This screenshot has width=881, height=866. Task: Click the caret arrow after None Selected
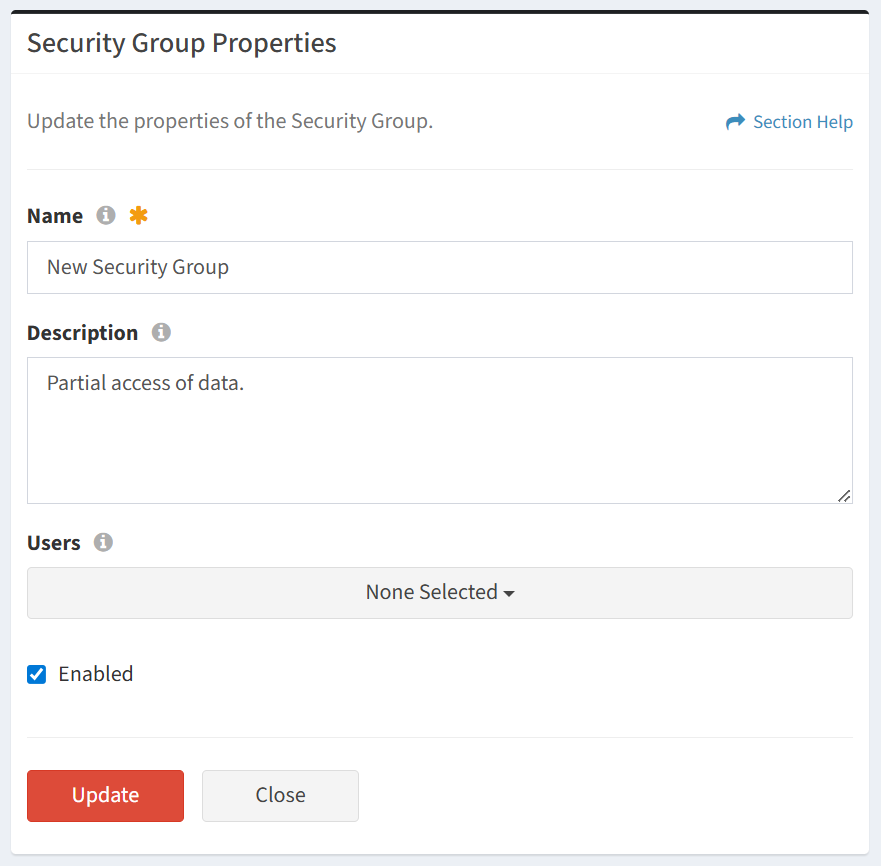pos(509,593)
